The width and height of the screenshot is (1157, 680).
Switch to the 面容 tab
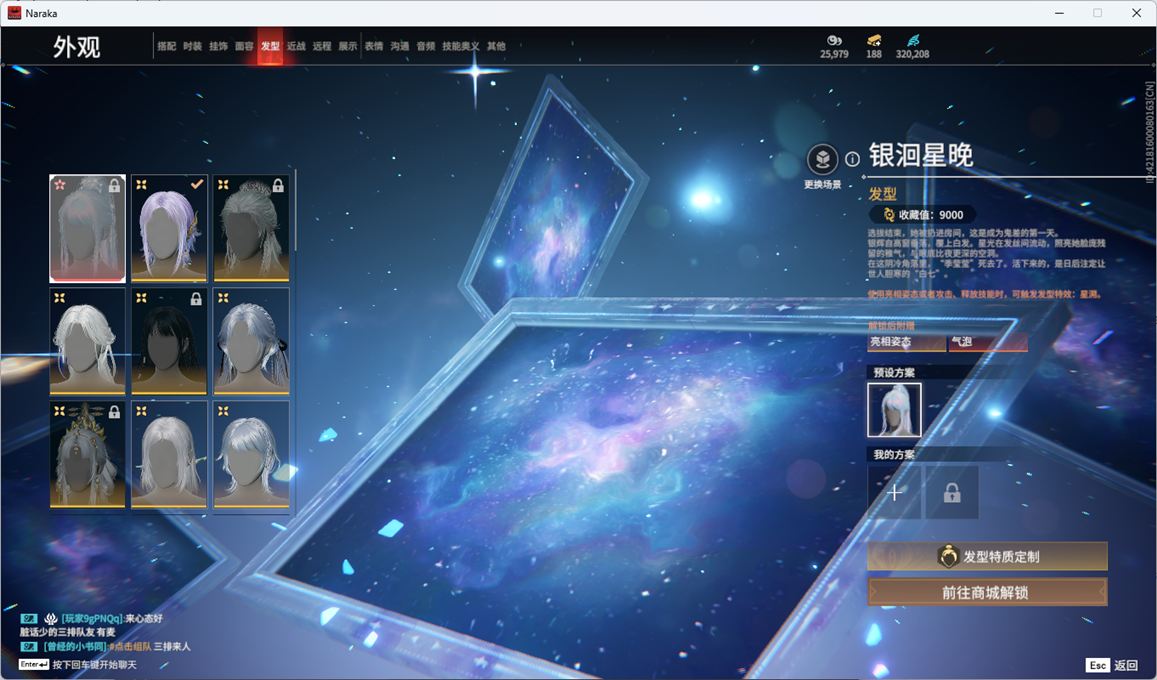244,46
